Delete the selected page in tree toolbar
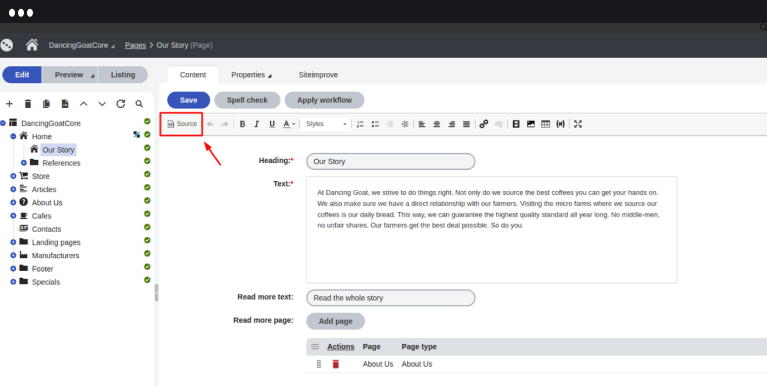 pos(28,104)
